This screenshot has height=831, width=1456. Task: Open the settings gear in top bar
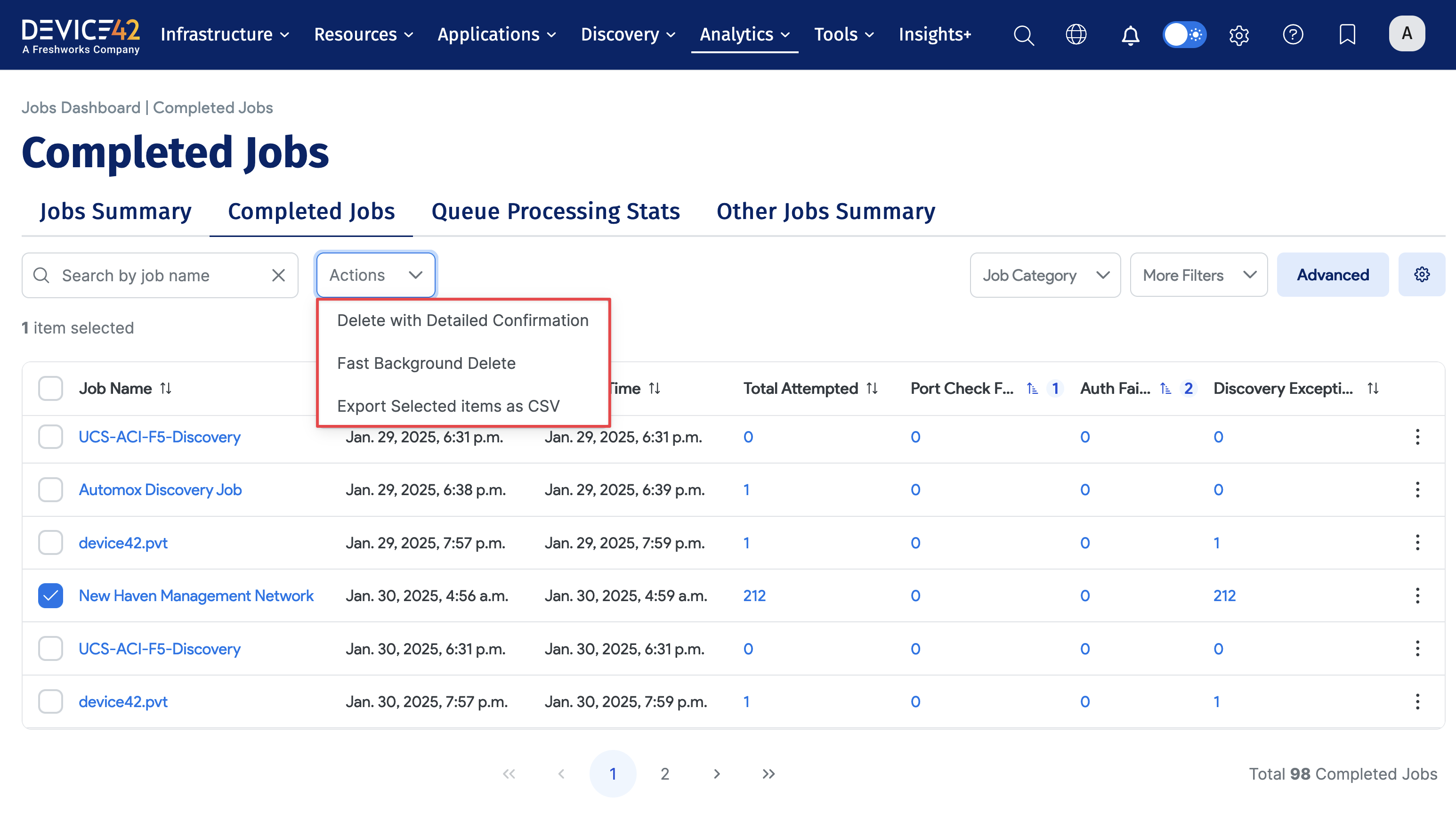1239,35
